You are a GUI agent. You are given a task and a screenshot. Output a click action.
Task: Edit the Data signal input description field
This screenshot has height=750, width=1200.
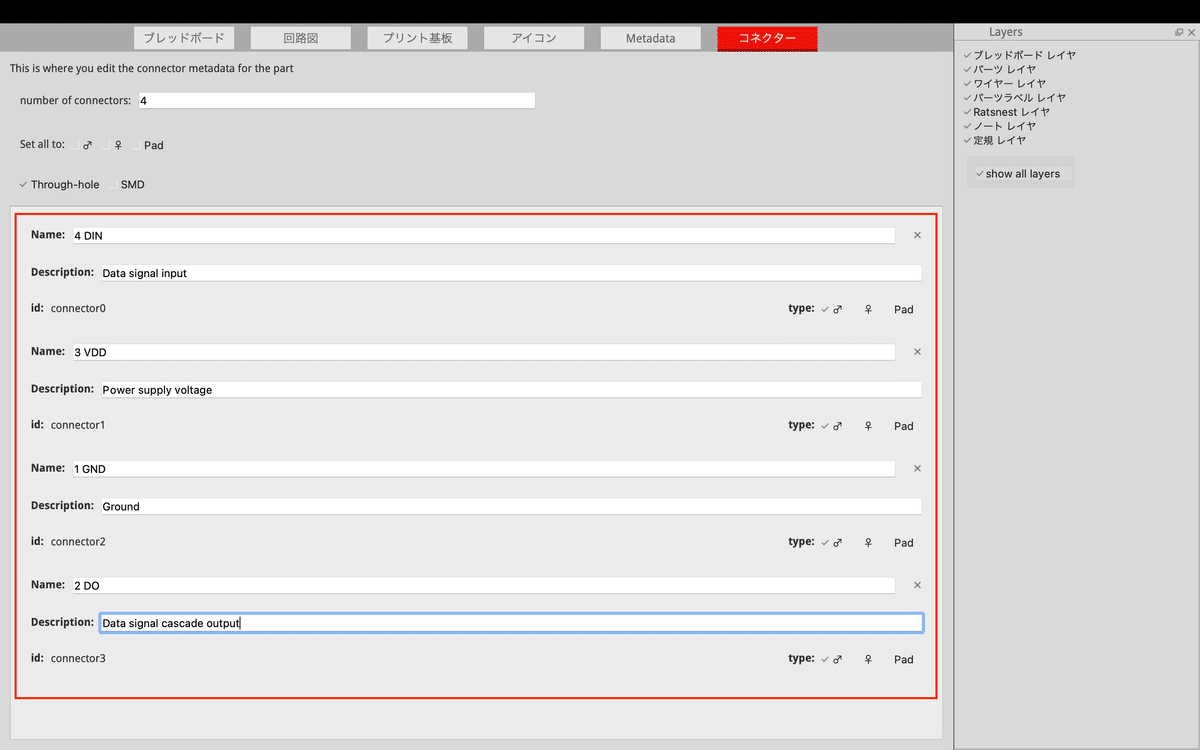point(511,273)
